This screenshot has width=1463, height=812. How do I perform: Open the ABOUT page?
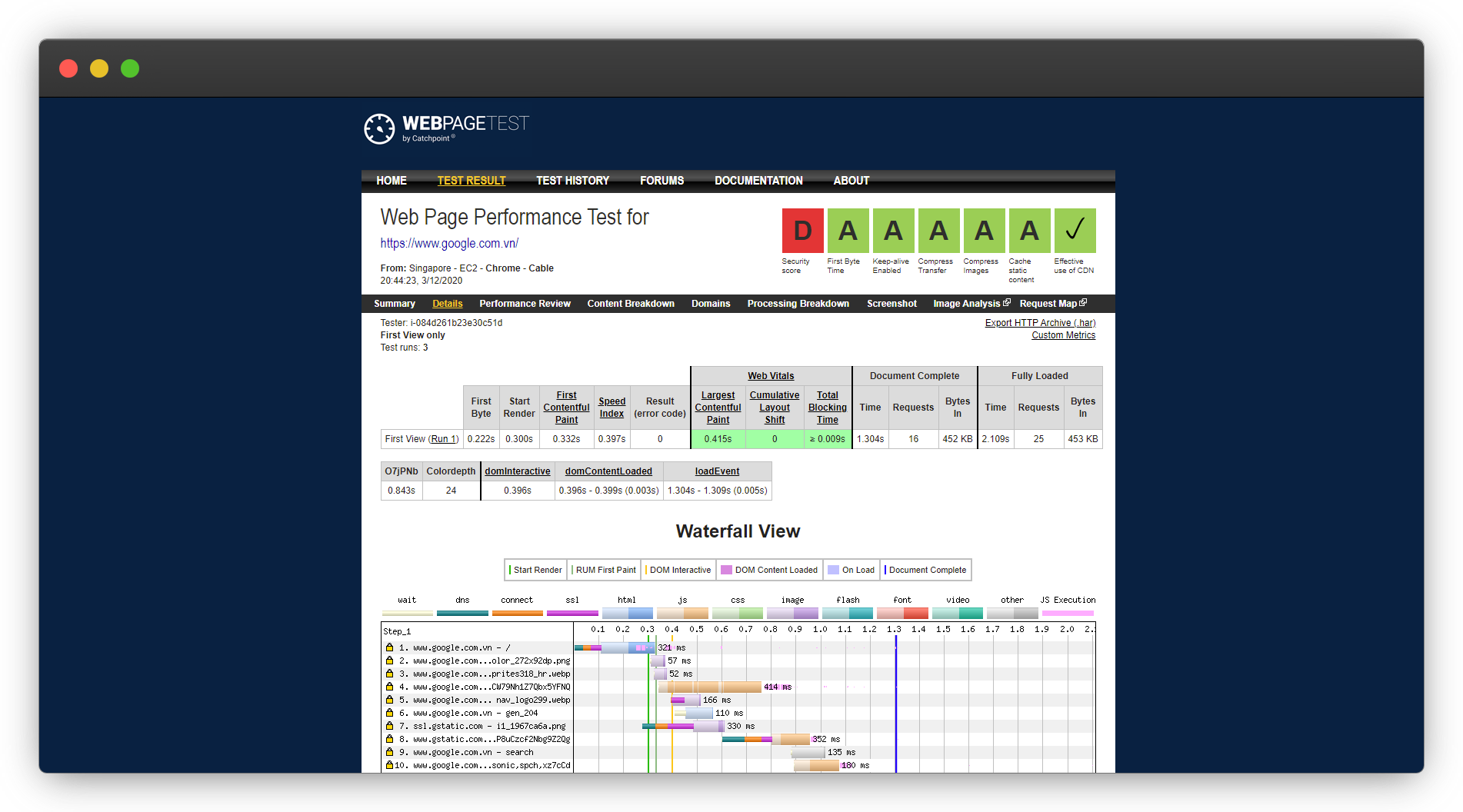tap(851, 181)
